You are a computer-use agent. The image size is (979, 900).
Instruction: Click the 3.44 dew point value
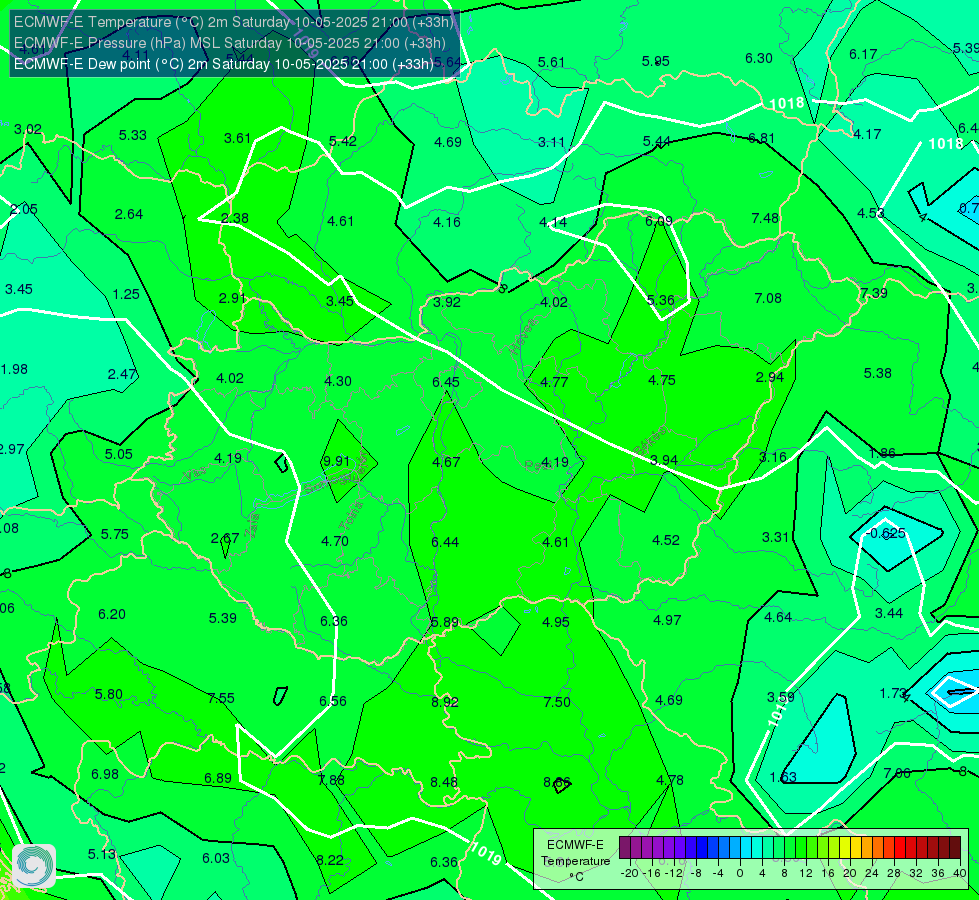[888, 613]
